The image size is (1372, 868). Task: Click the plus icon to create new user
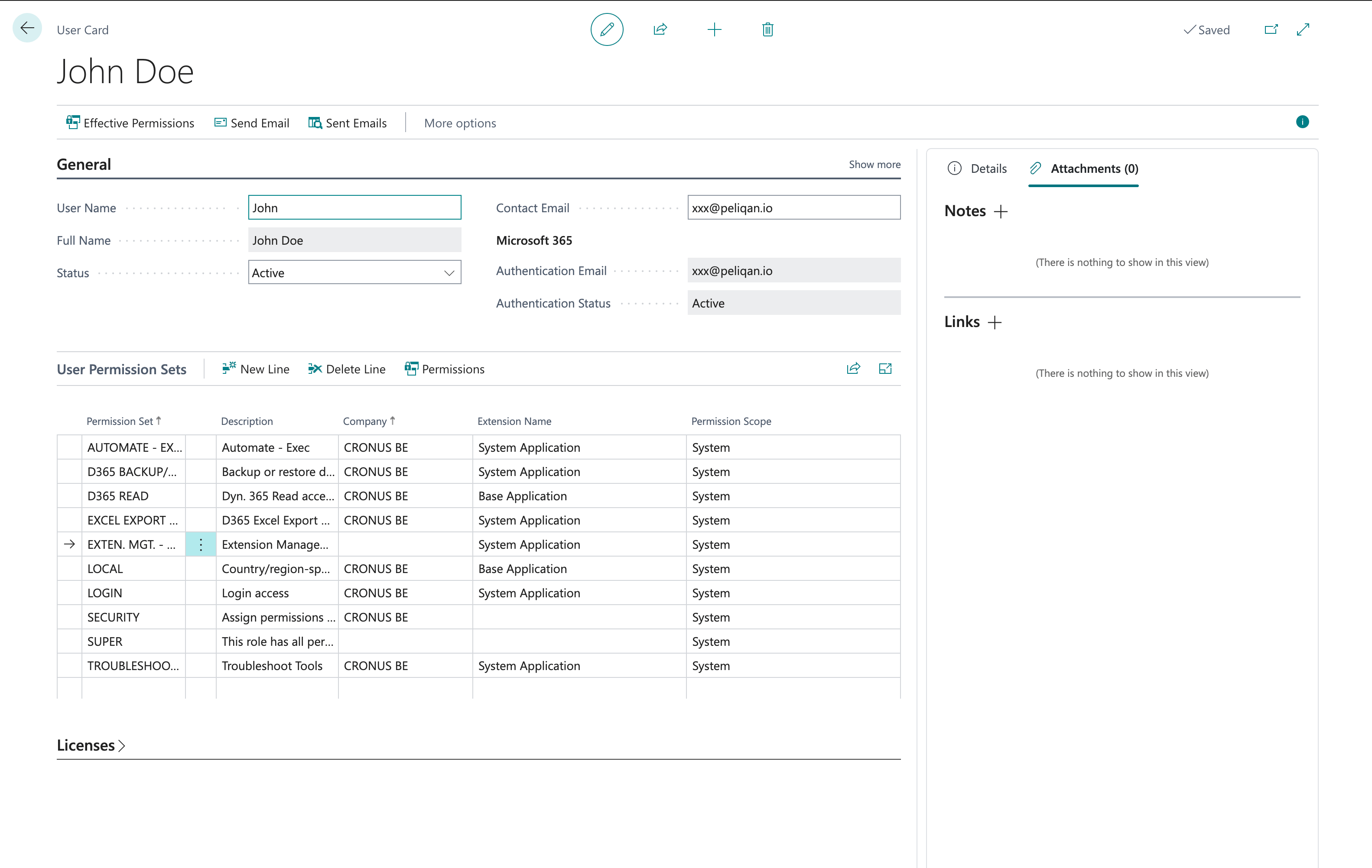coord(714,29)
